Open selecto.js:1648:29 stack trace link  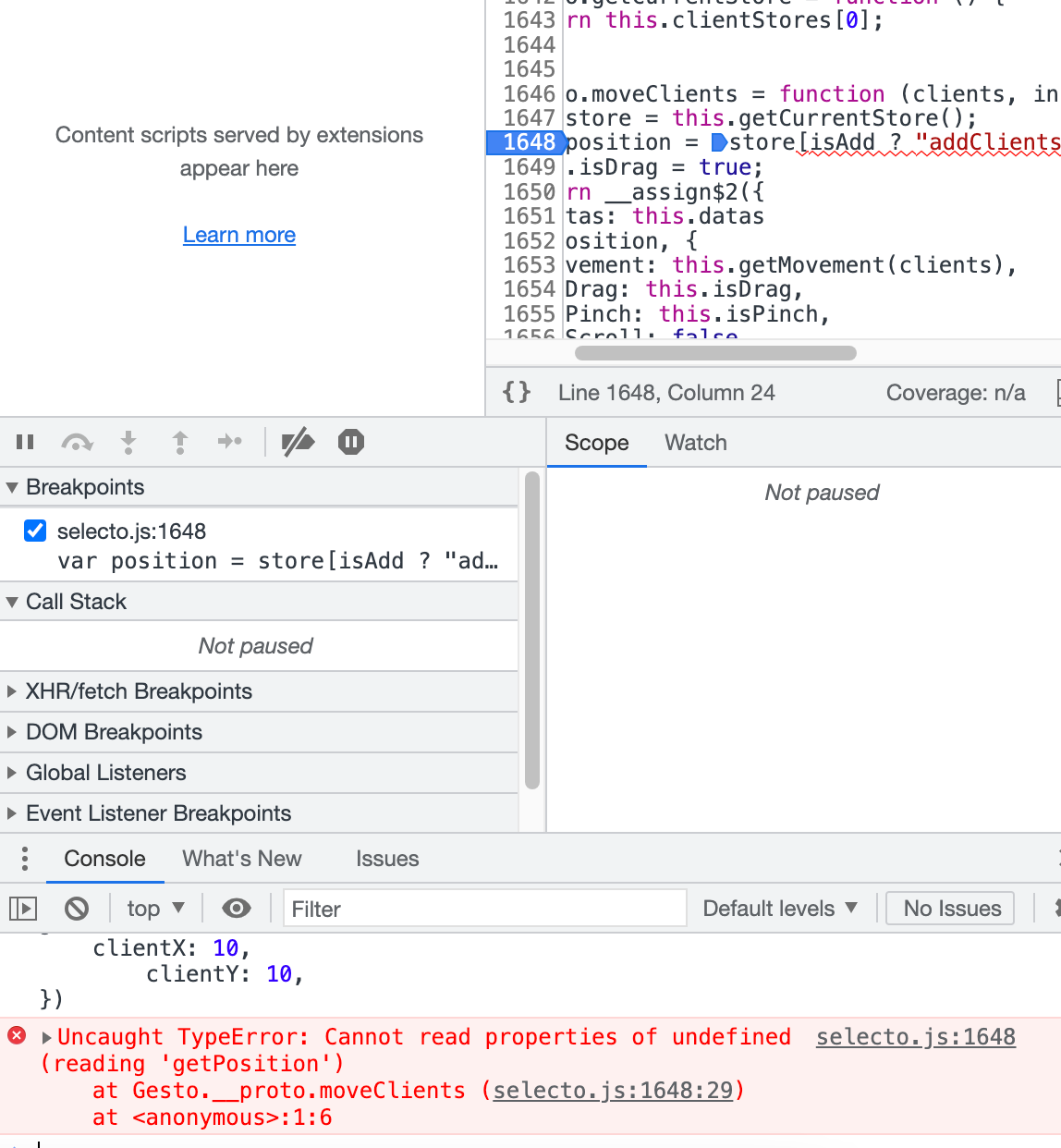click(614, 1091)
